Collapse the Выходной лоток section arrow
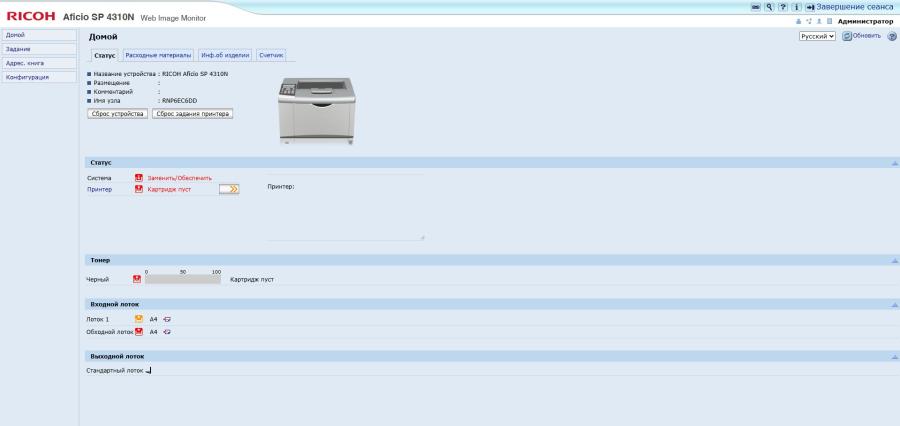Screen dimensions: 900x426 click(x=894, y=357)
